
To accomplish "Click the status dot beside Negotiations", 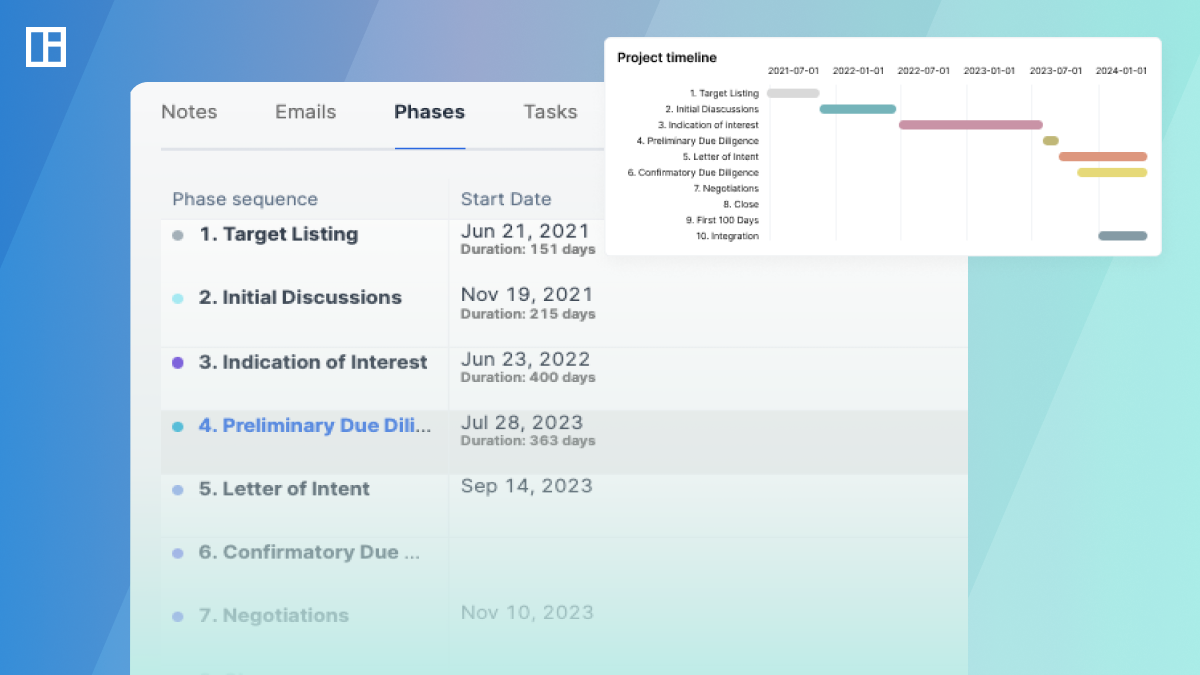I will pos(178,617).
